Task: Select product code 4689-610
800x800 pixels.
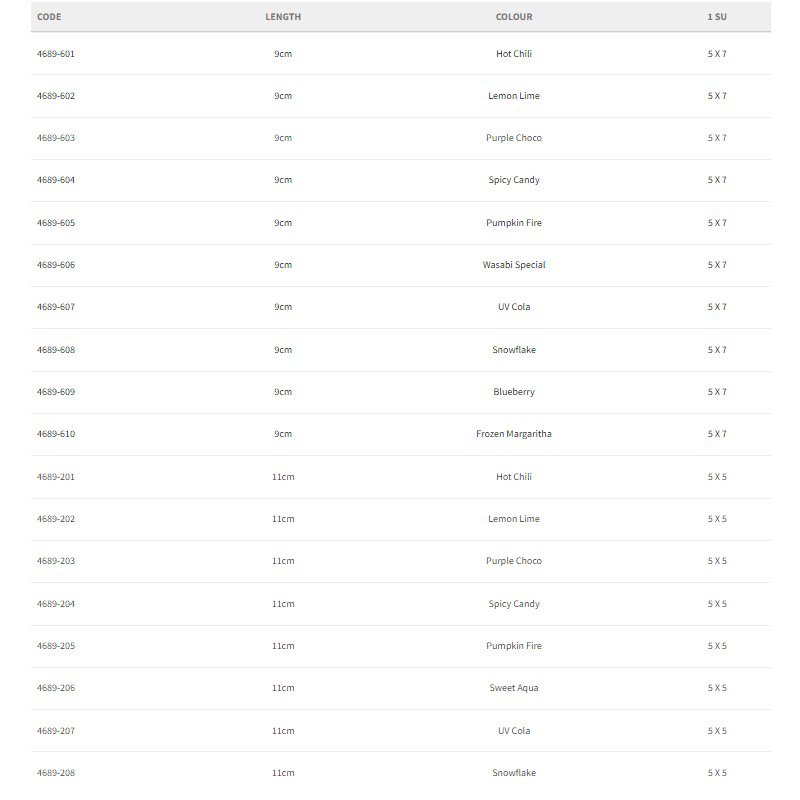Action: [x=56, y=434]
